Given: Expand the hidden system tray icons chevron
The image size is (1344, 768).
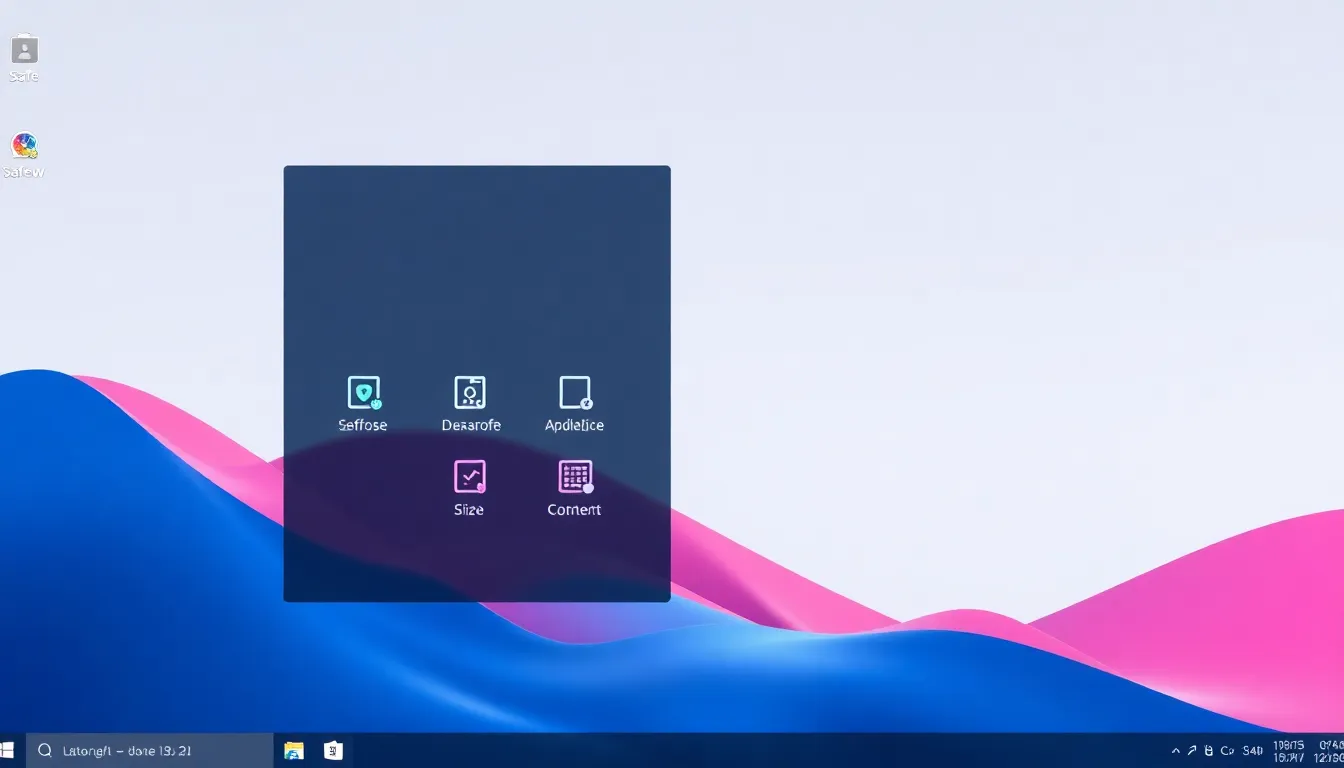Looking at the screenshot, I should (x=1176, y=750).
